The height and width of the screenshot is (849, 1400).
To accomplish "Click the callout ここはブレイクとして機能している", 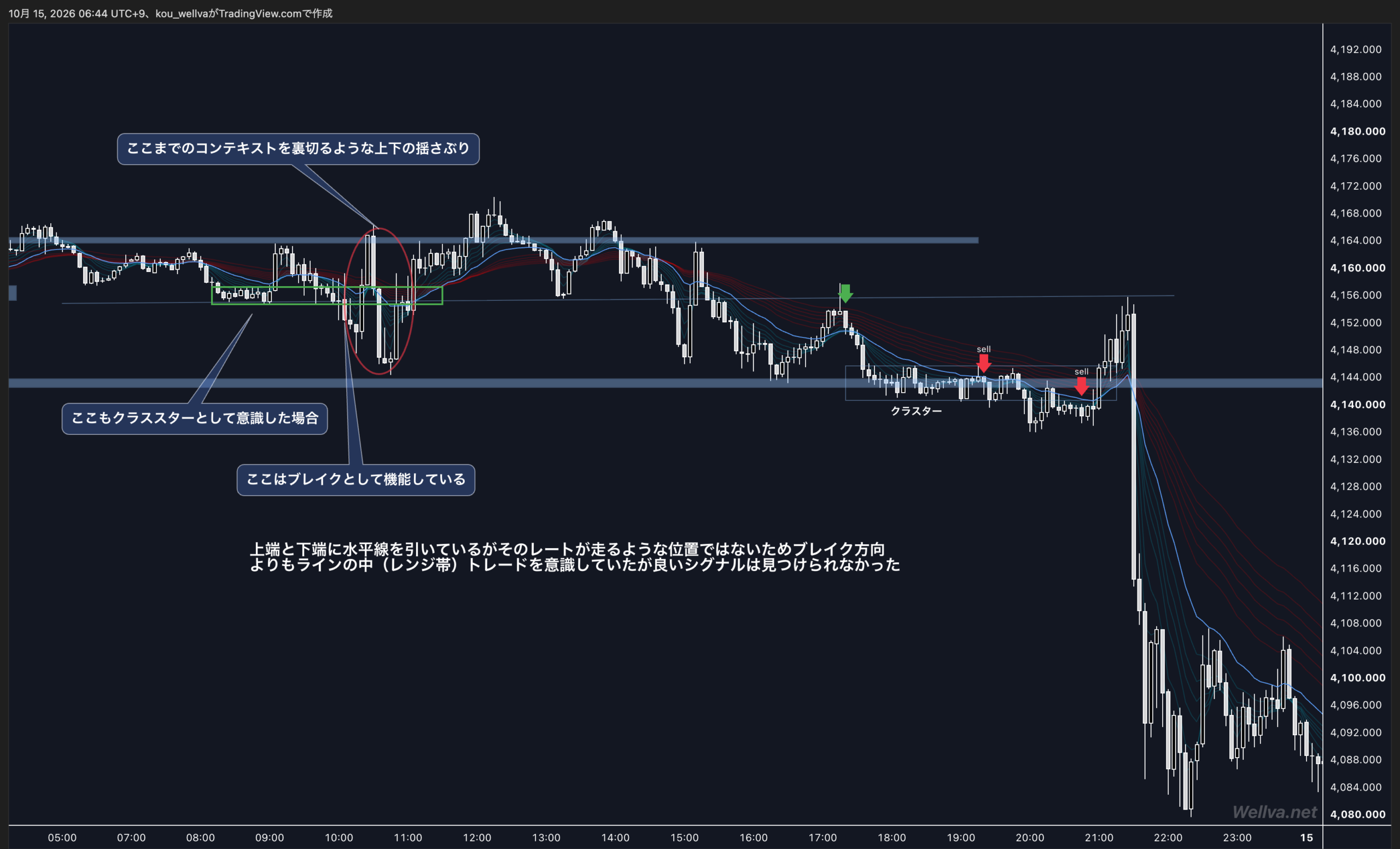I will point(355,480).
